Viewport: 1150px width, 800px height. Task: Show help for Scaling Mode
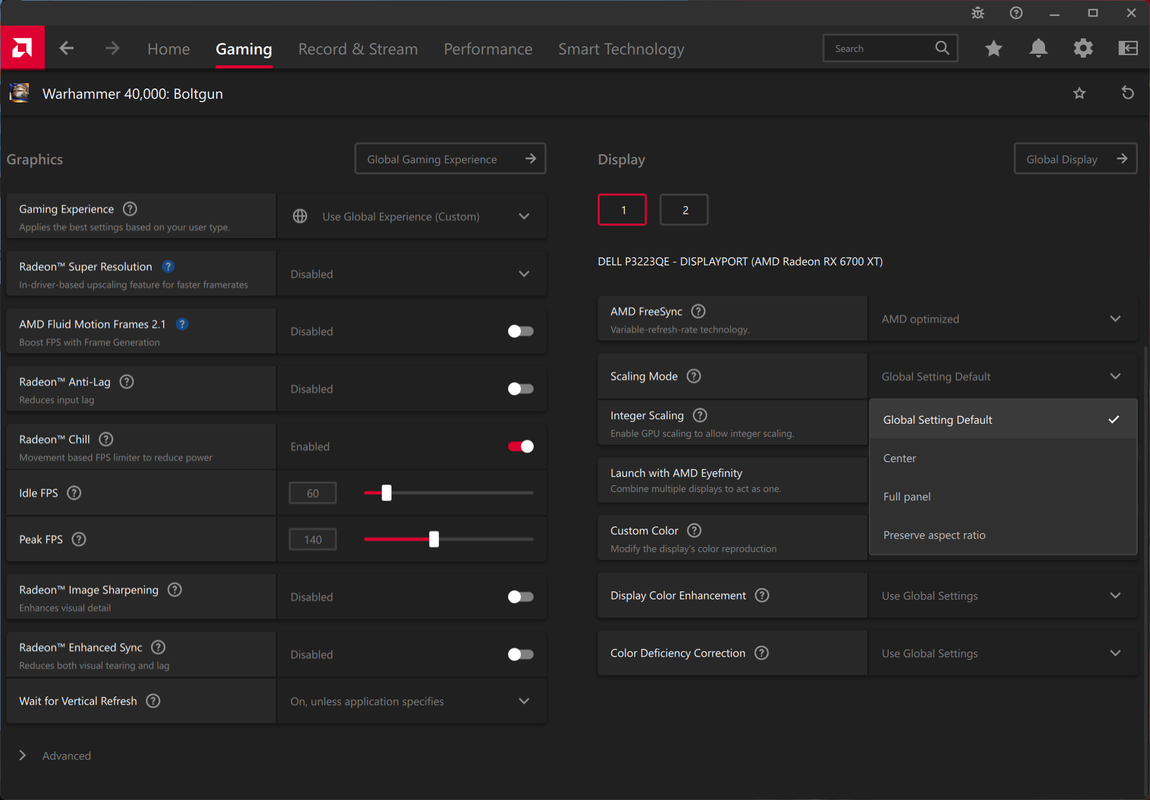pyautogui.click(x=694, y=376)
